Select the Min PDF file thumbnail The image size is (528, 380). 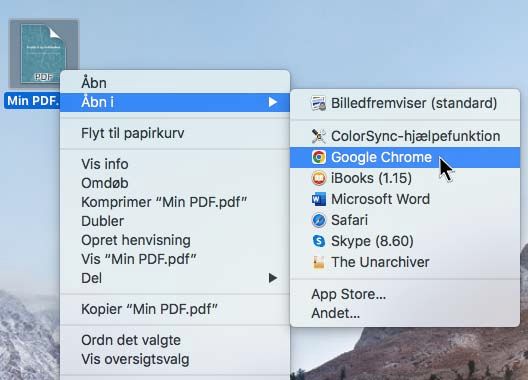pyautogui.click(x=44, y=54)
